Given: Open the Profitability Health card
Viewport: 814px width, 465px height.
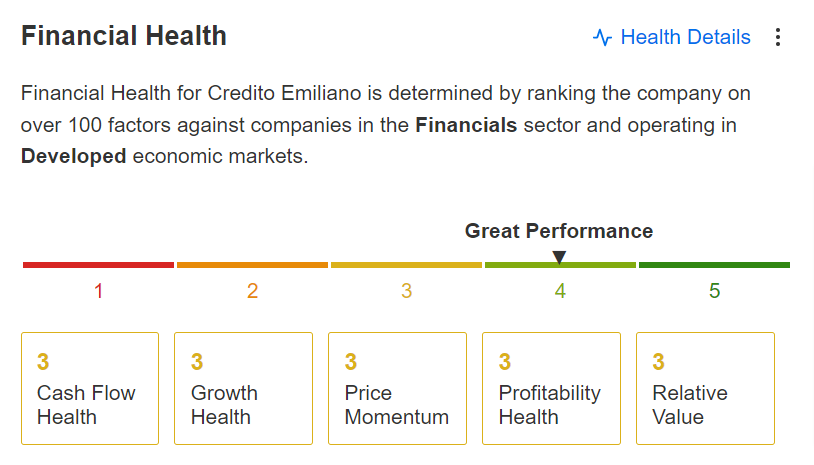Looking at the screenshot, I should click(551, 388).
